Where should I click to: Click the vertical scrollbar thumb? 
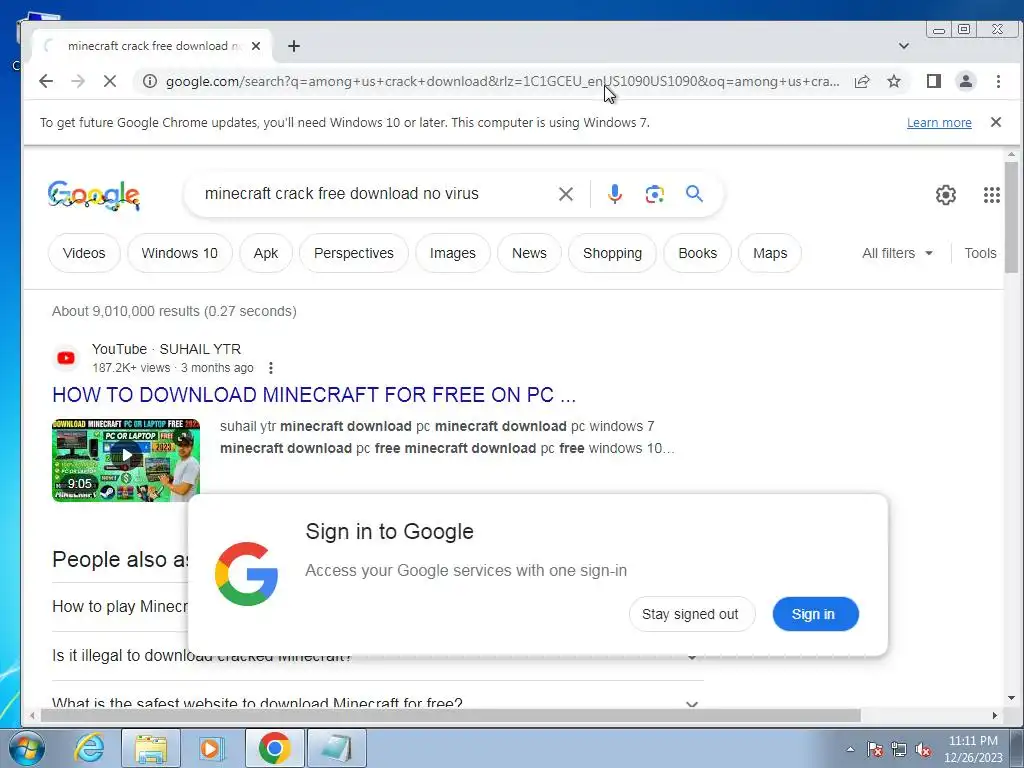pyautogui.click(x=1011, y=217)
